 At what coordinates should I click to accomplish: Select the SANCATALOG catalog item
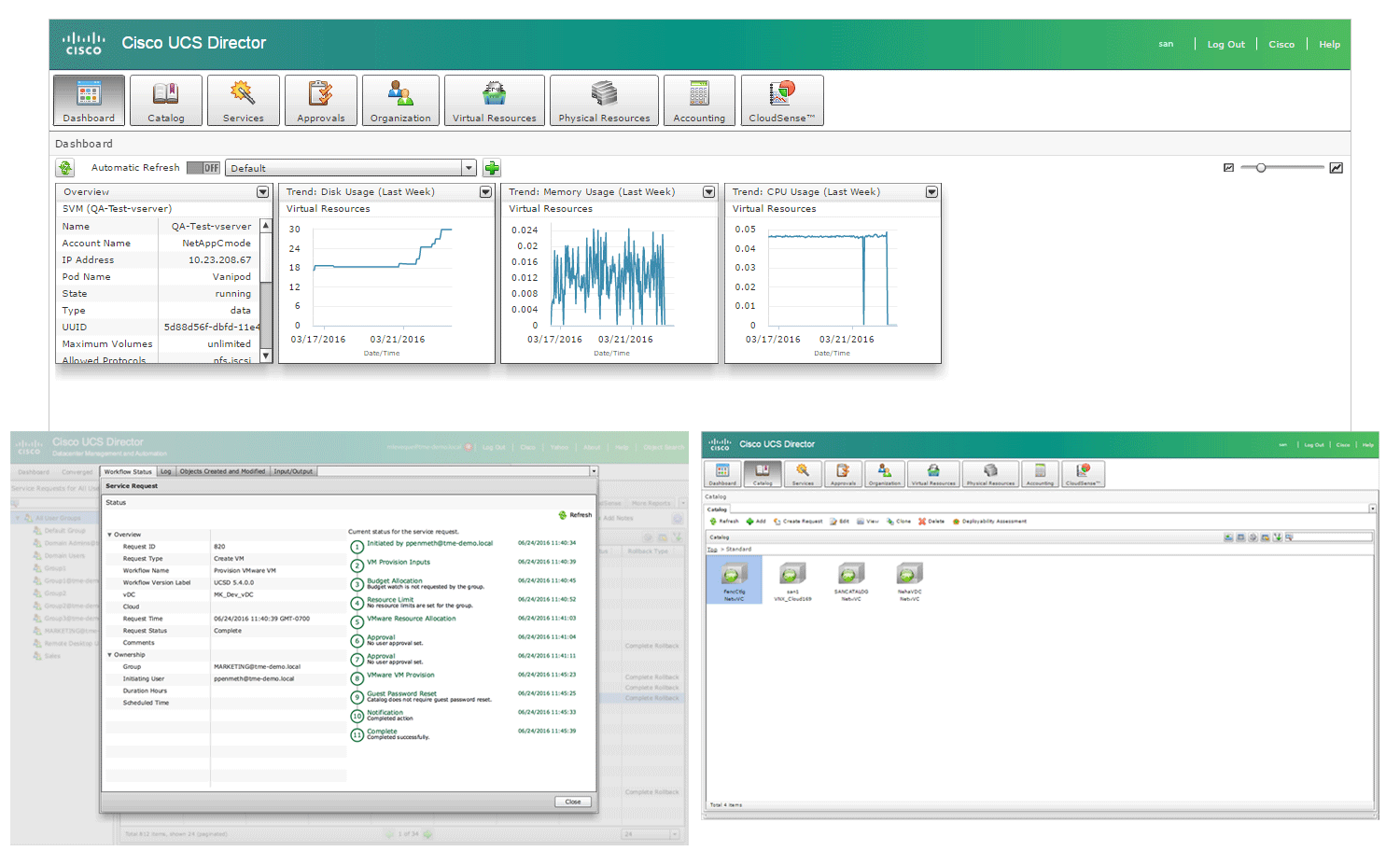coord(851,581)
